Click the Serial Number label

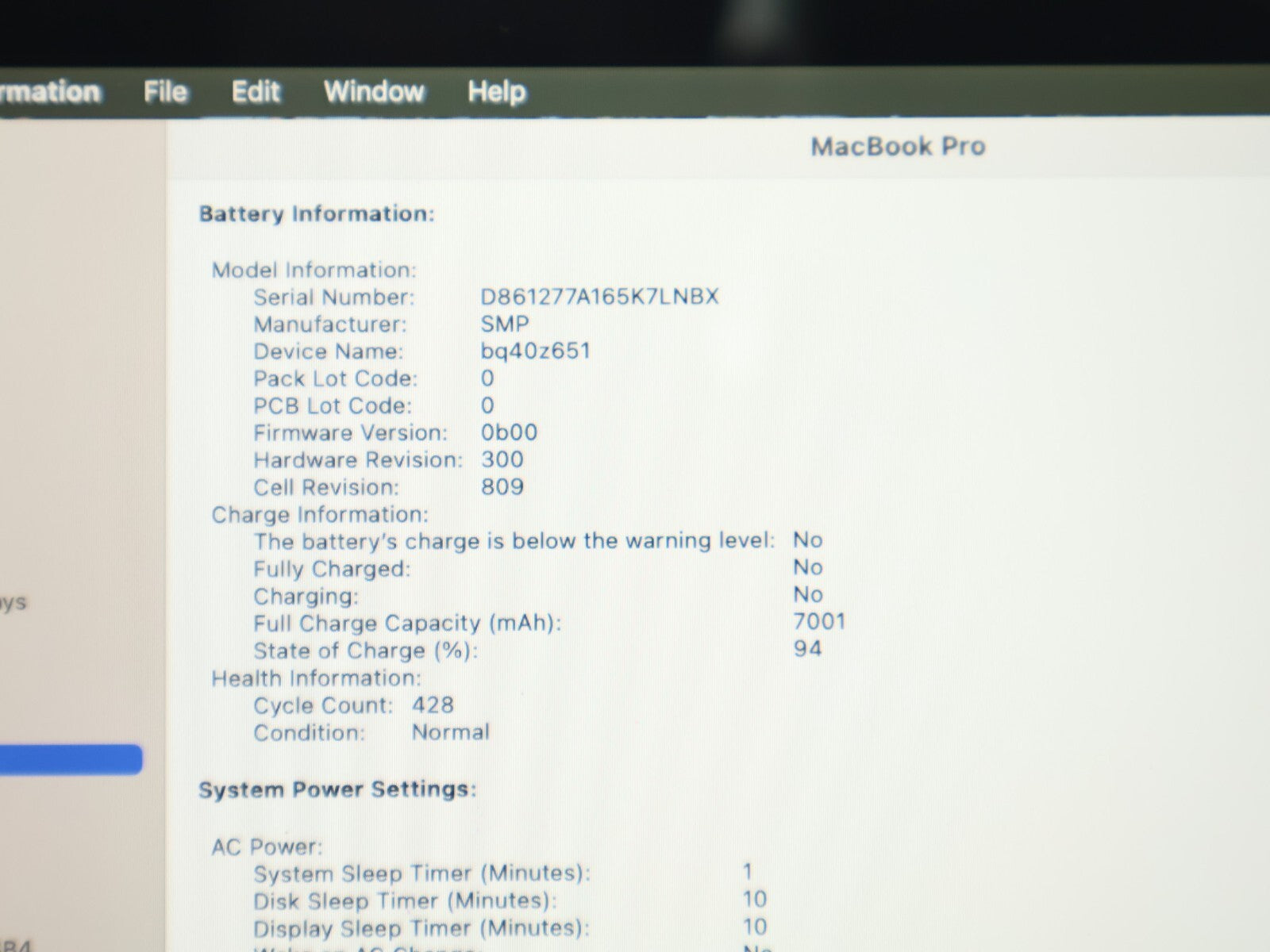333,297
